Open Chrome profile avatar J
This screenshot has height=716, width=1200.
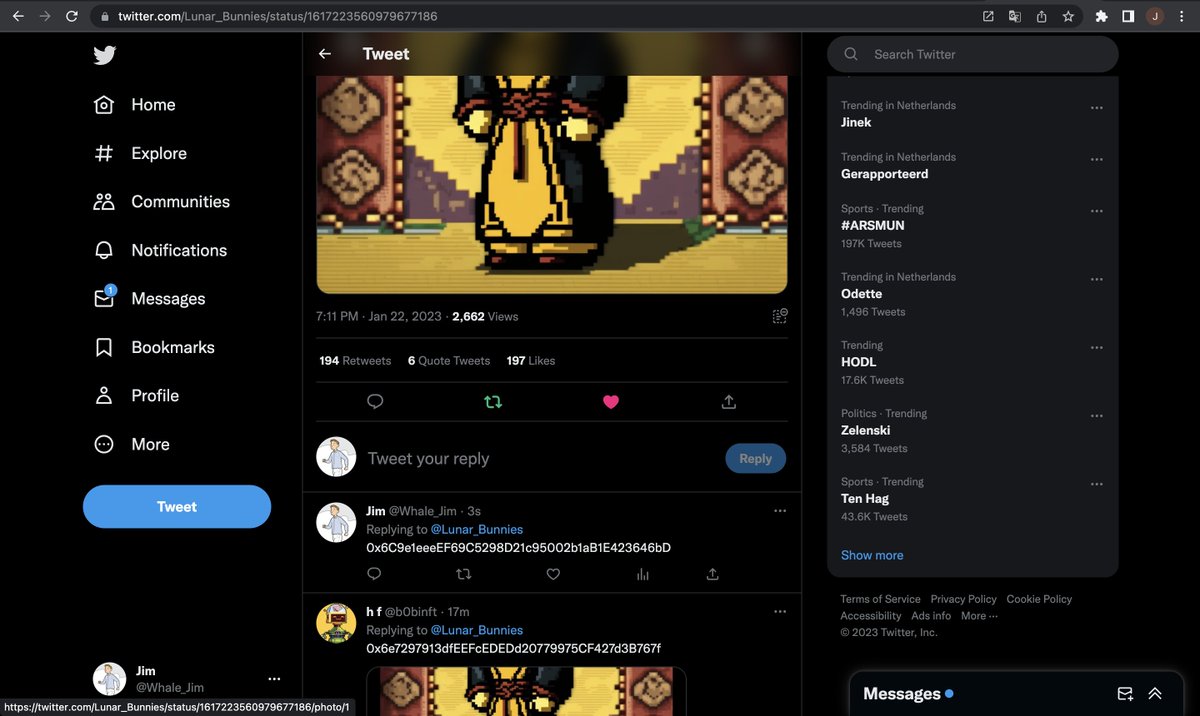coord(1155,16)
